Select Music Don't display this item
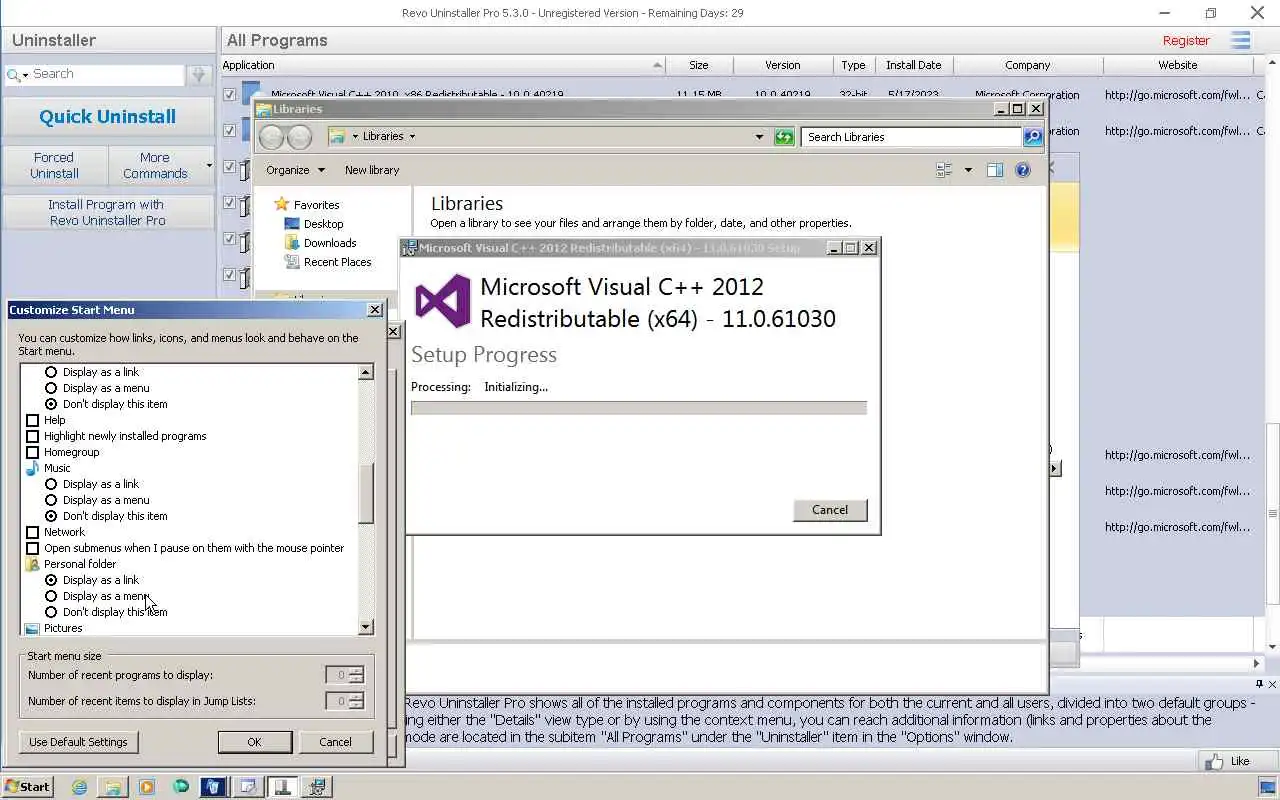Screen dimensions: 1280x800 51,516
